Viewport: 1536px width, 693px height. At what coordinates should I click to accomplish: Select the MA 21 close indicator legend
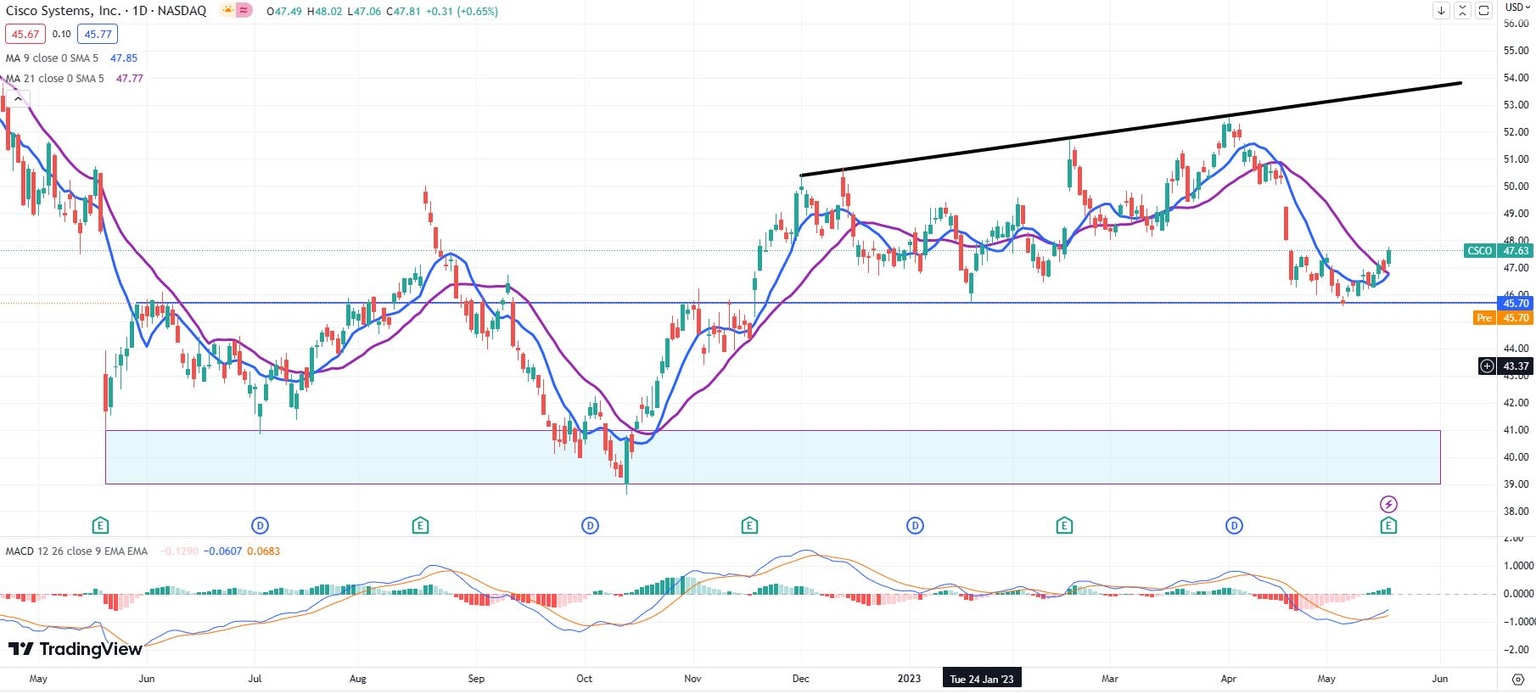point(56,78)
